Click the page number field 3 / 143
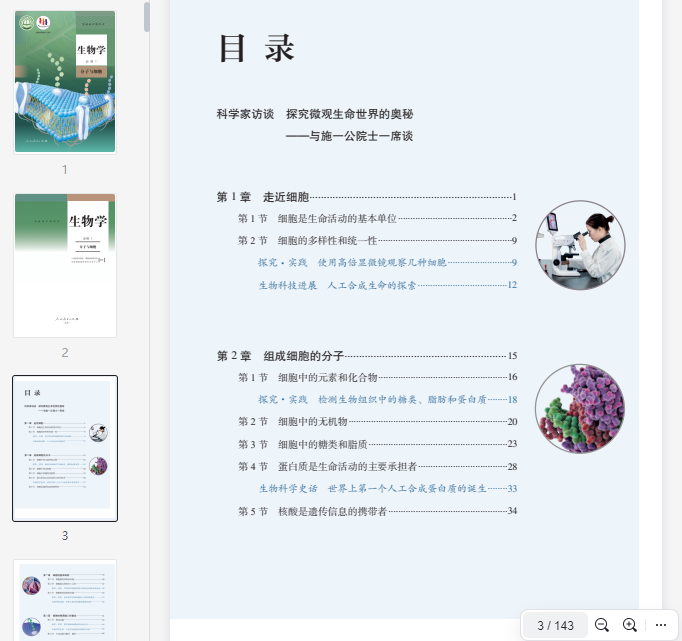The height and width of the screenshot is (641, 682). pyautogui.click(x=555, y=625)
